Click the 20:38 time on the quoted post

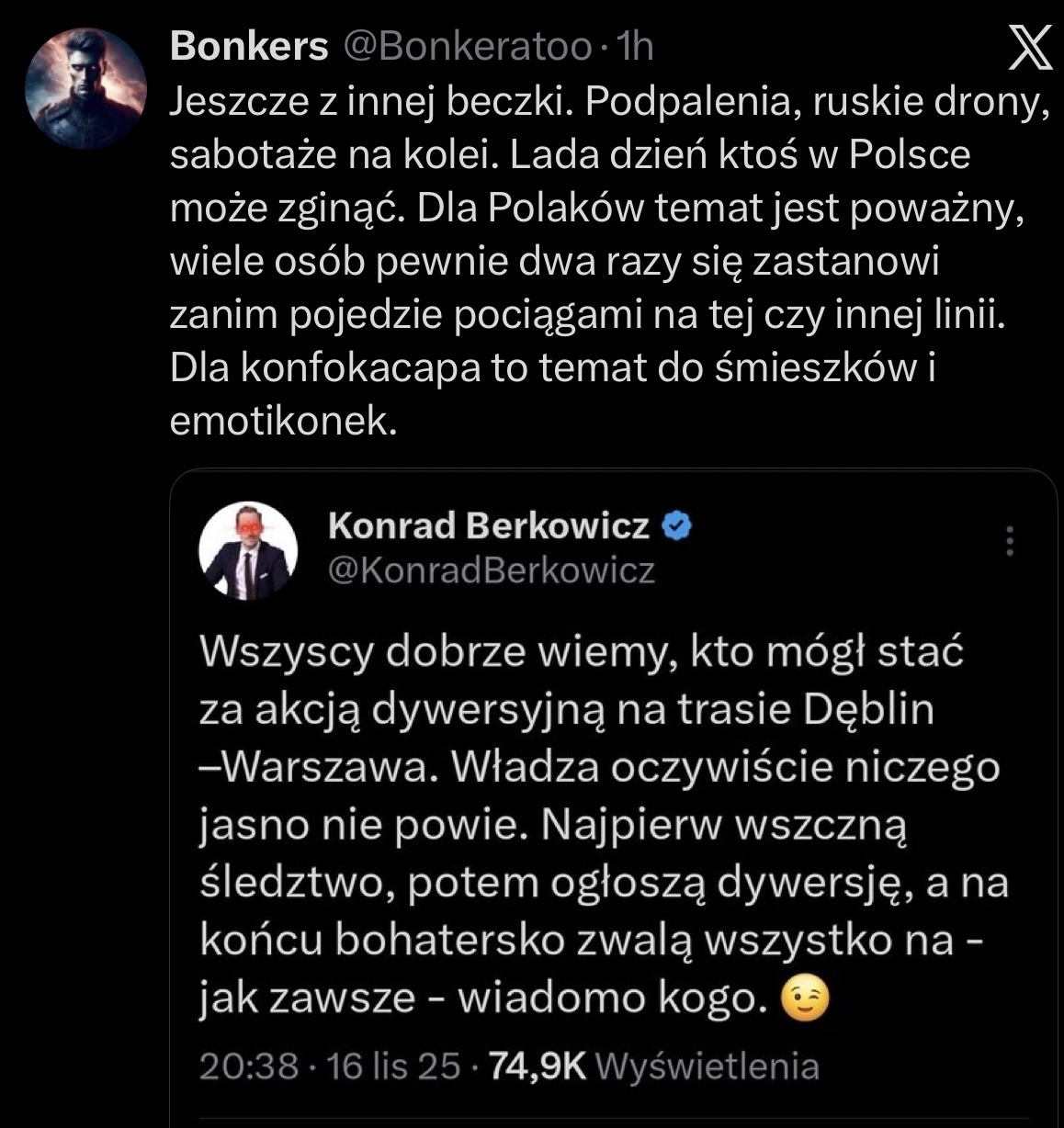coord(248,1066)
